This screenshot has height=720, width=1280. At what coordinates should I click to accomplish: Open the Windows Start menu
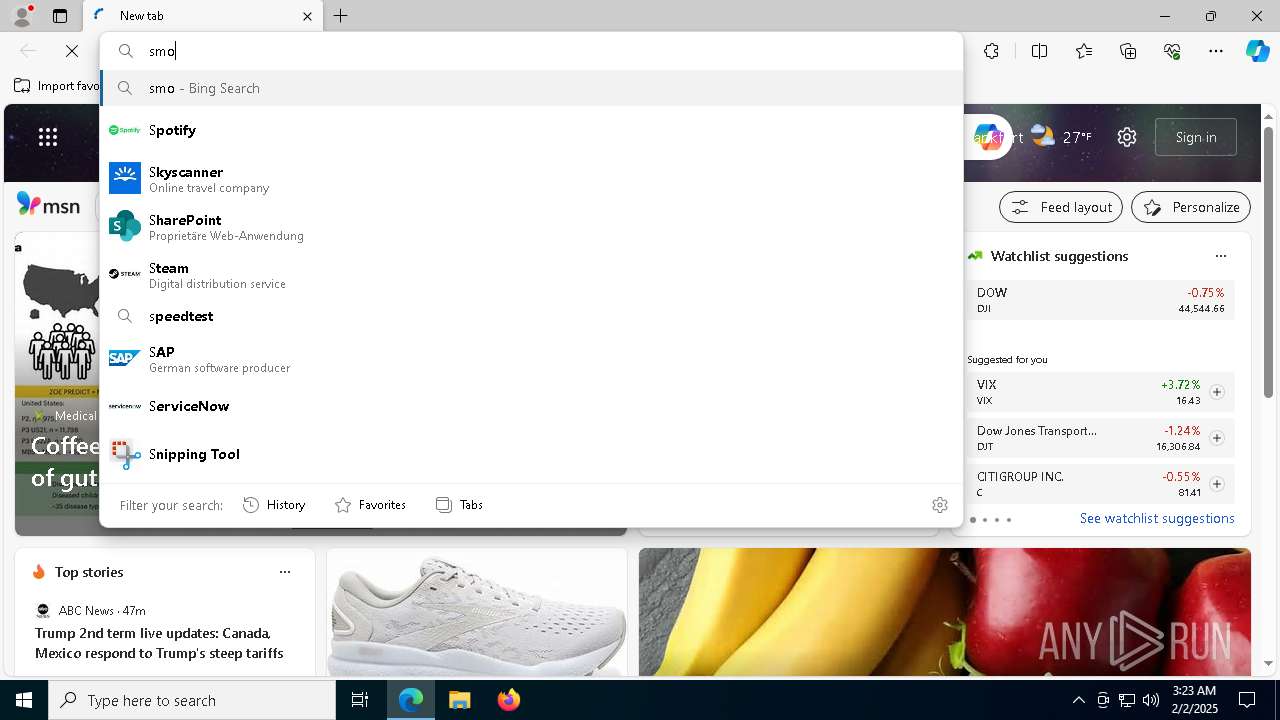point(24,700)
